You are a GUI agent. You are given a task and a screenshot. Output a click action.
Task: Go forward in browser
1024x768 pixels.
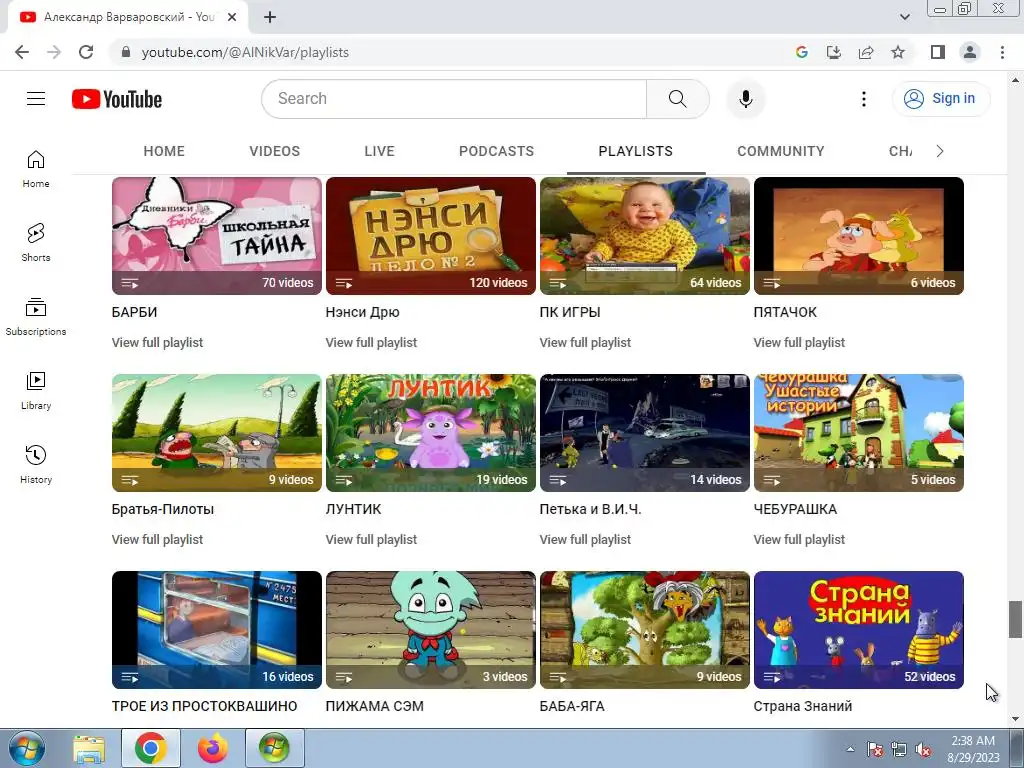pos(54,52)
